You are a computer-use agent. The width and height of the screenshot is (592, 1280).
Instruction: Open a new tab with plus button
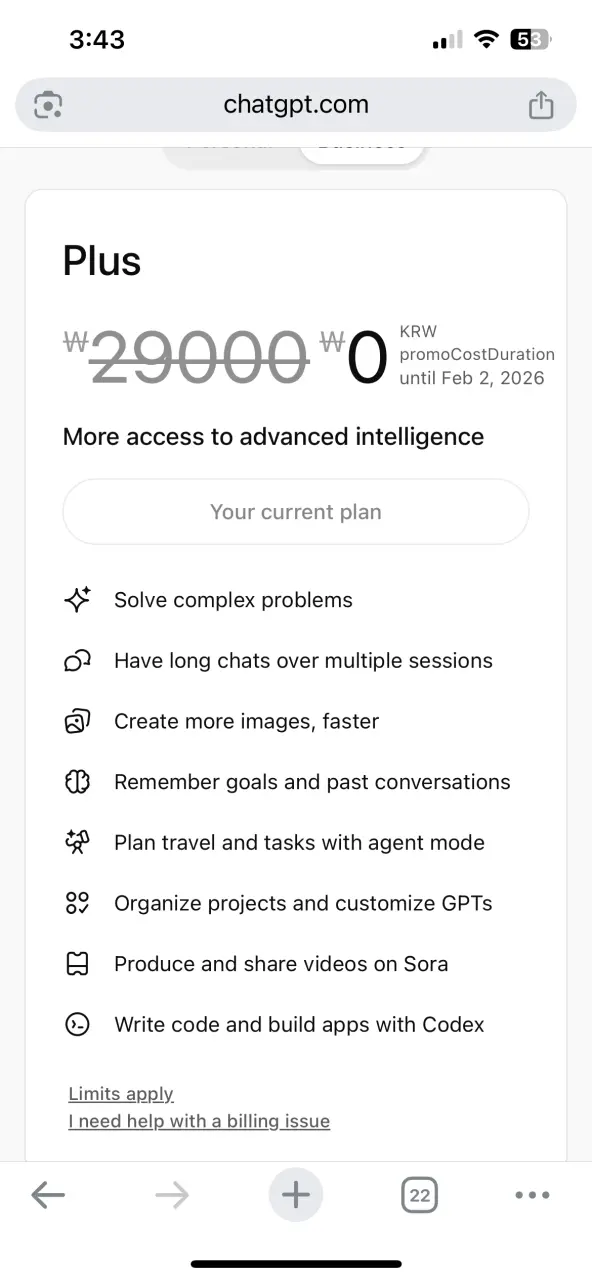(x=296, y=1195)
